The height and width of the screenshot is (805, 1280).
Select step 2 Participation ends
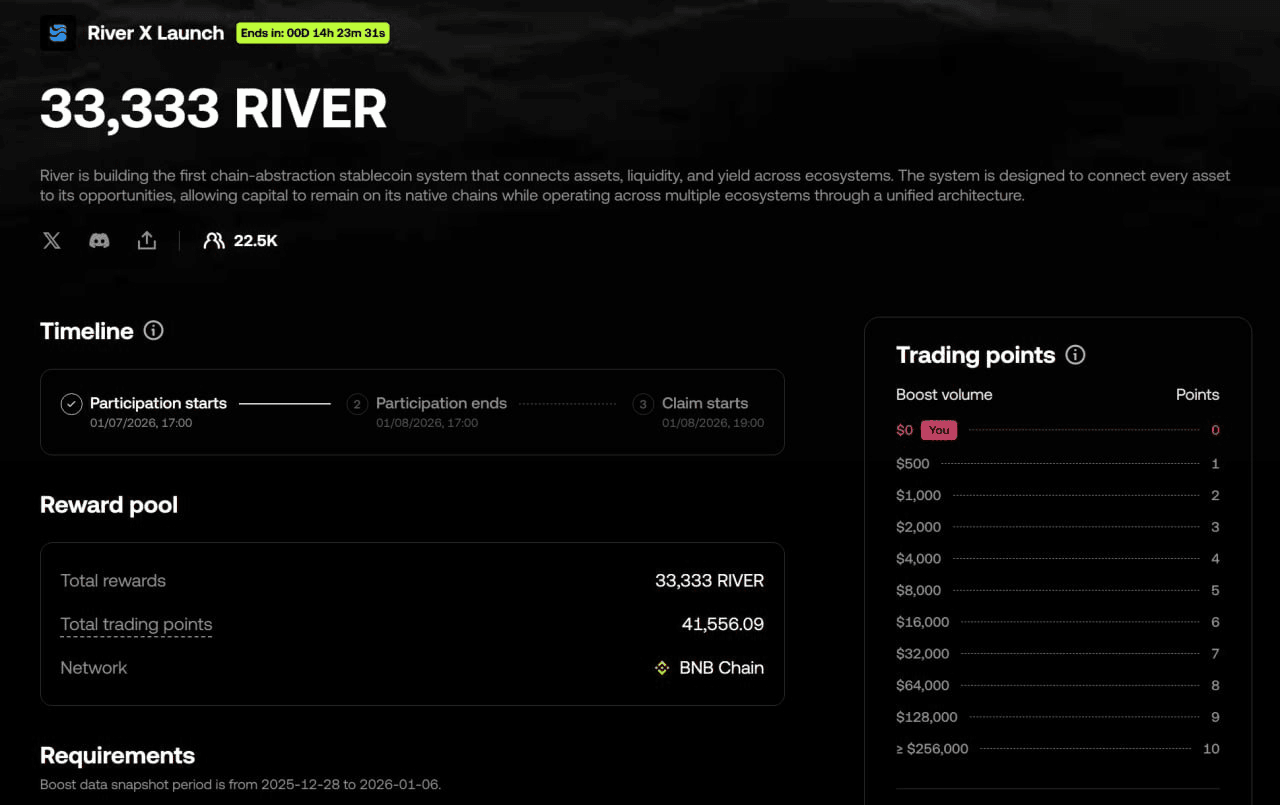click(x=357, y=404)
